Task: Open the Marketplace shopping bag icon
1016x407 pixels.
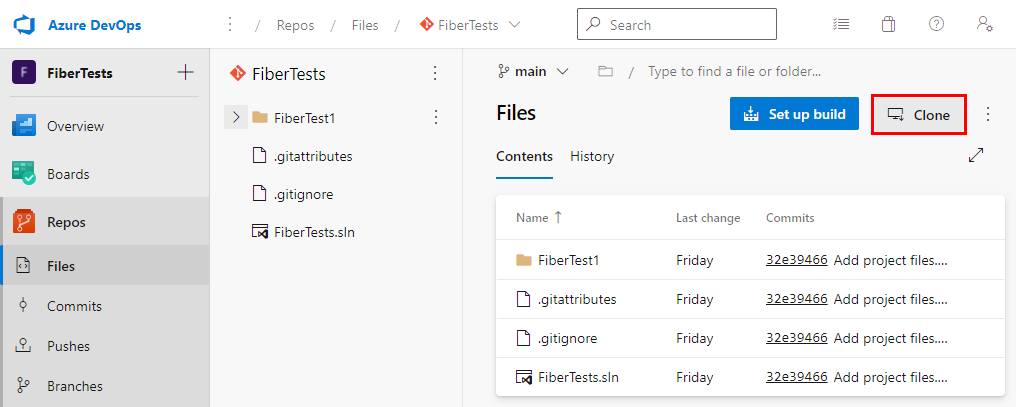Action: pyautogui.click(x=888, y=24)
